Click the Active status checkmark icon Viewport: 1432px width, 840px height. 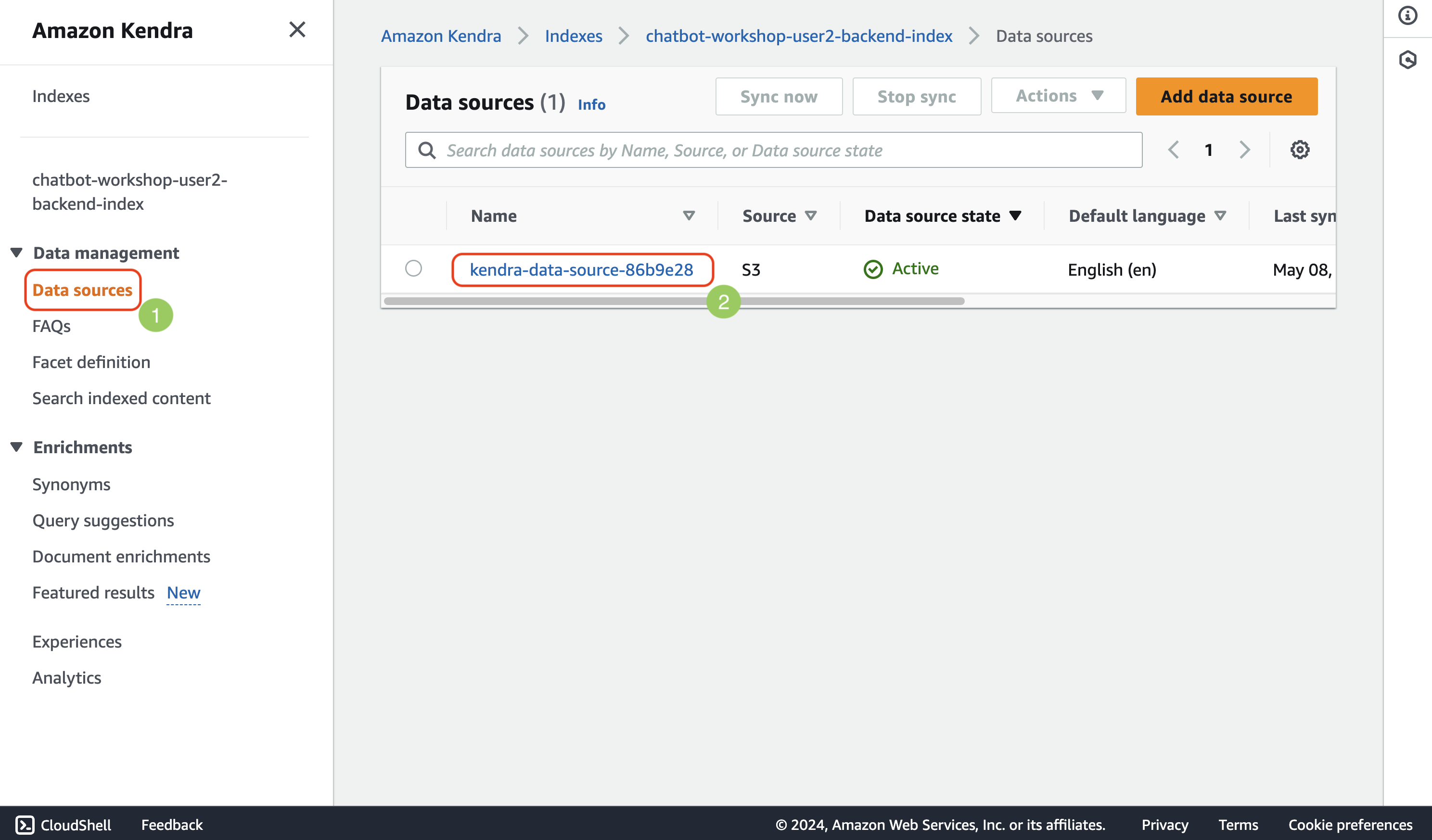click(x=873, y=269)
